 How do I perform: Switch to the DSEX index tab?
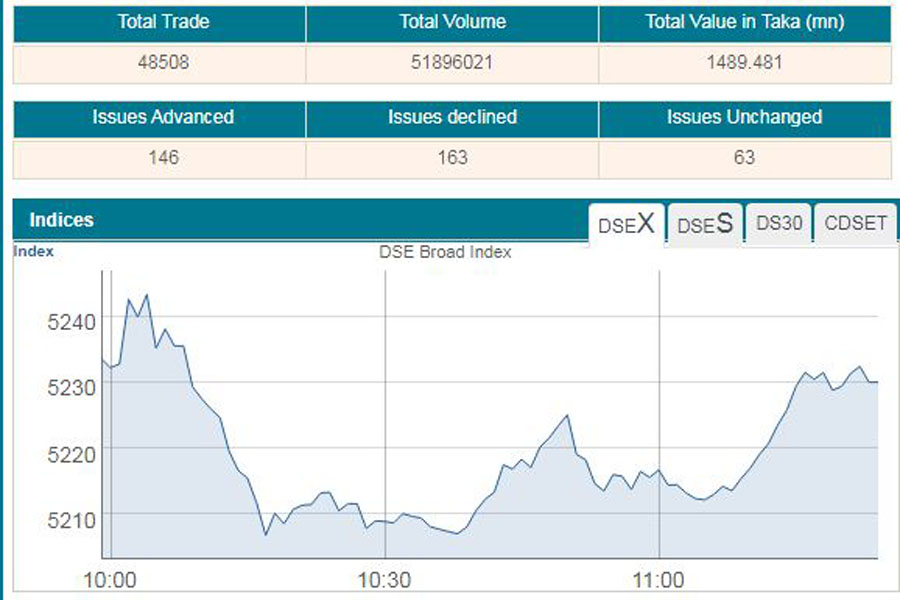coord(626,224)
